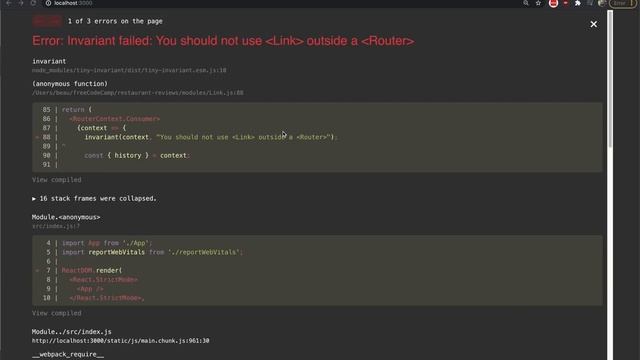
Task: Open tiny-invariant.esm.js:10 file path
Action: tap(129, 70)
